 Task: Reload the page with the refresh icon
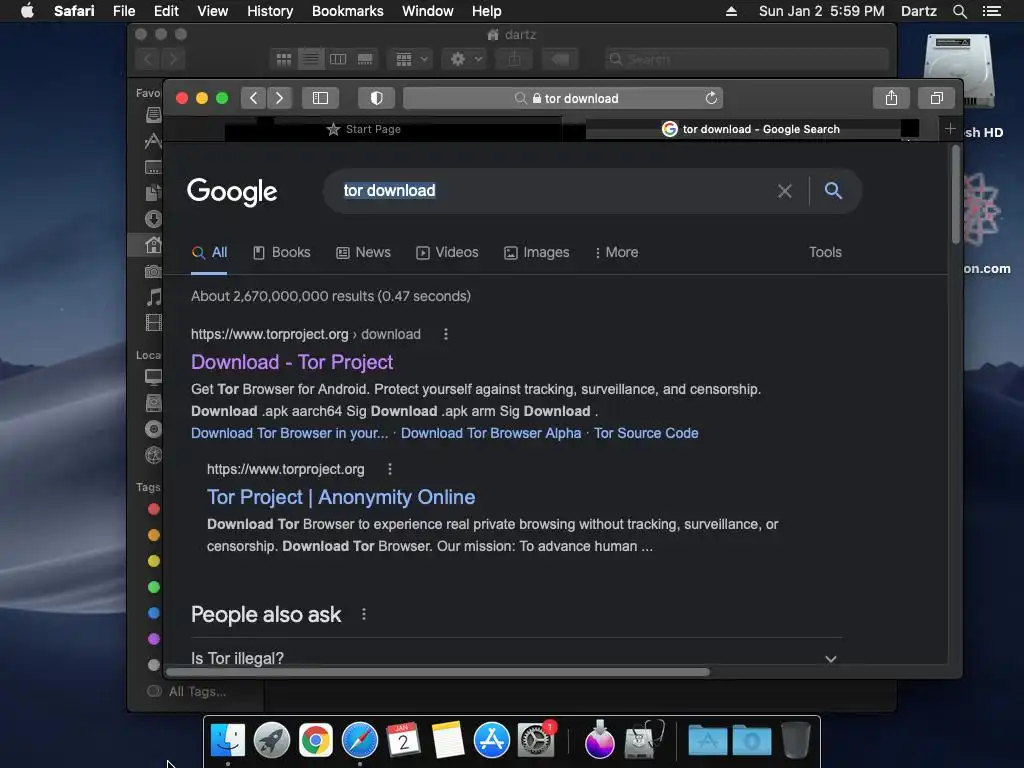[711, 98]
